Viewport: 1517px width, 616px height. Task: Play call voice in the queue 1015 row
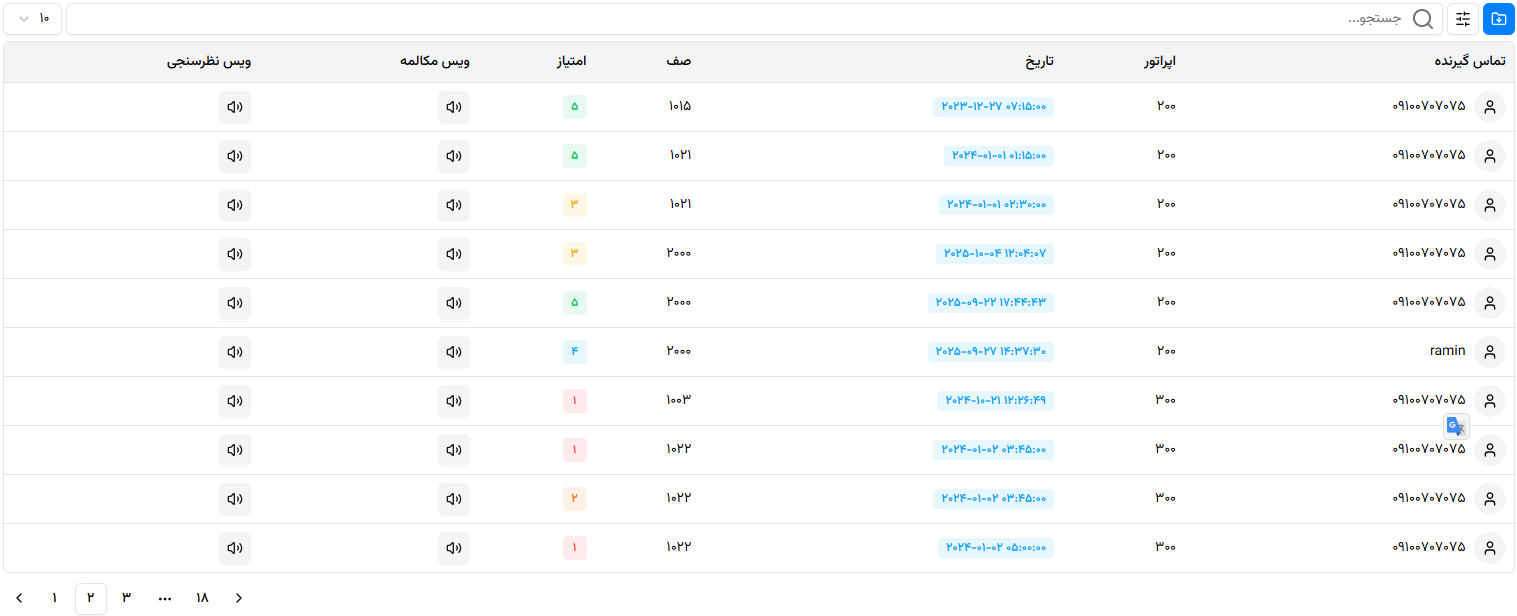[454, 107]
